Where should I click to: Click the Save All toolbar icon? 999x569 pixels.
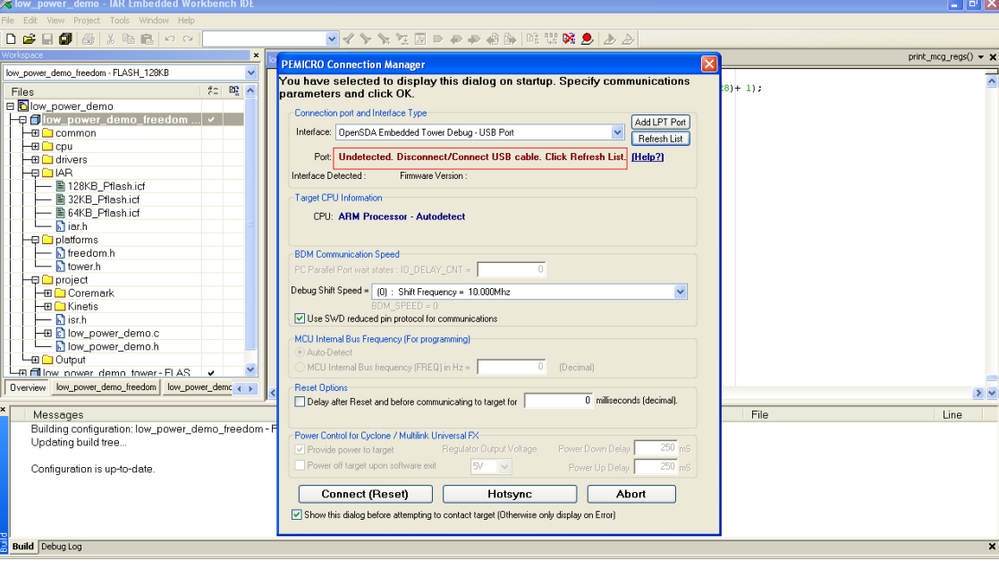click(65, 40)
